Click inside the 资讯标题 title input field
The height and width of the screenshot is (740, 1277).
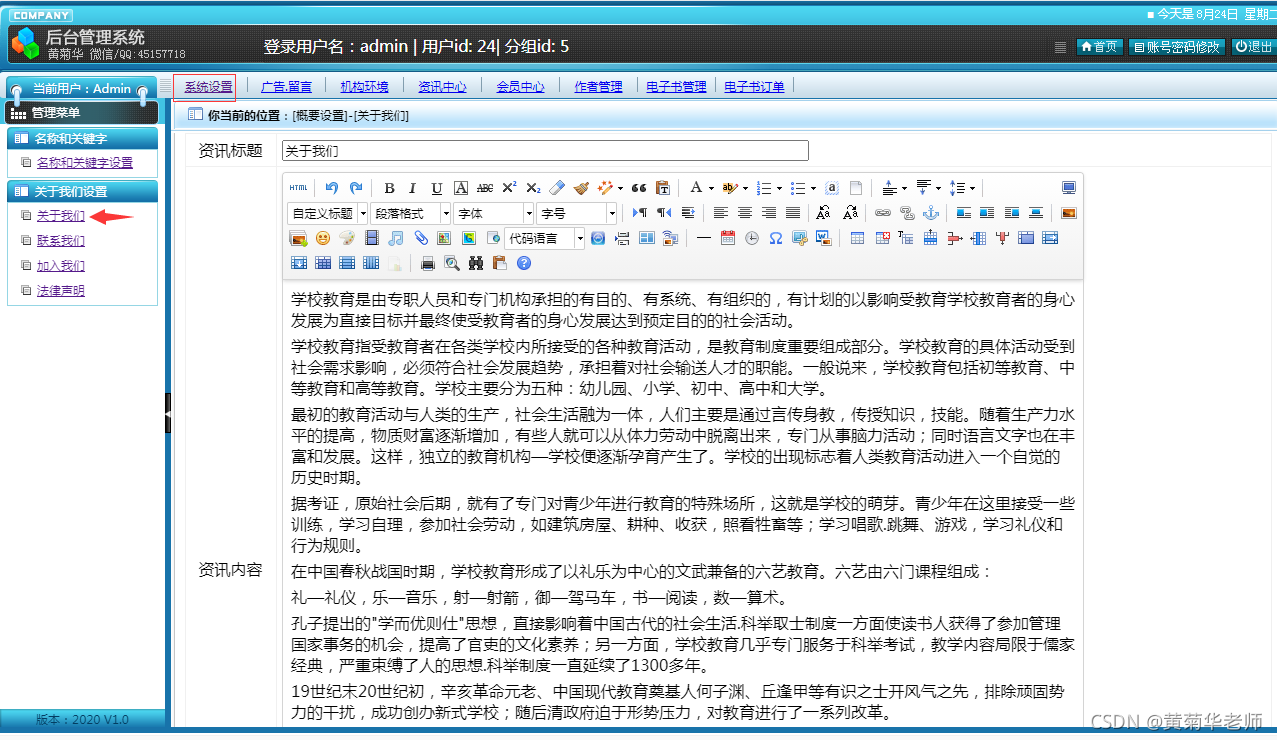pyautogui.click(x=540, y=150)
